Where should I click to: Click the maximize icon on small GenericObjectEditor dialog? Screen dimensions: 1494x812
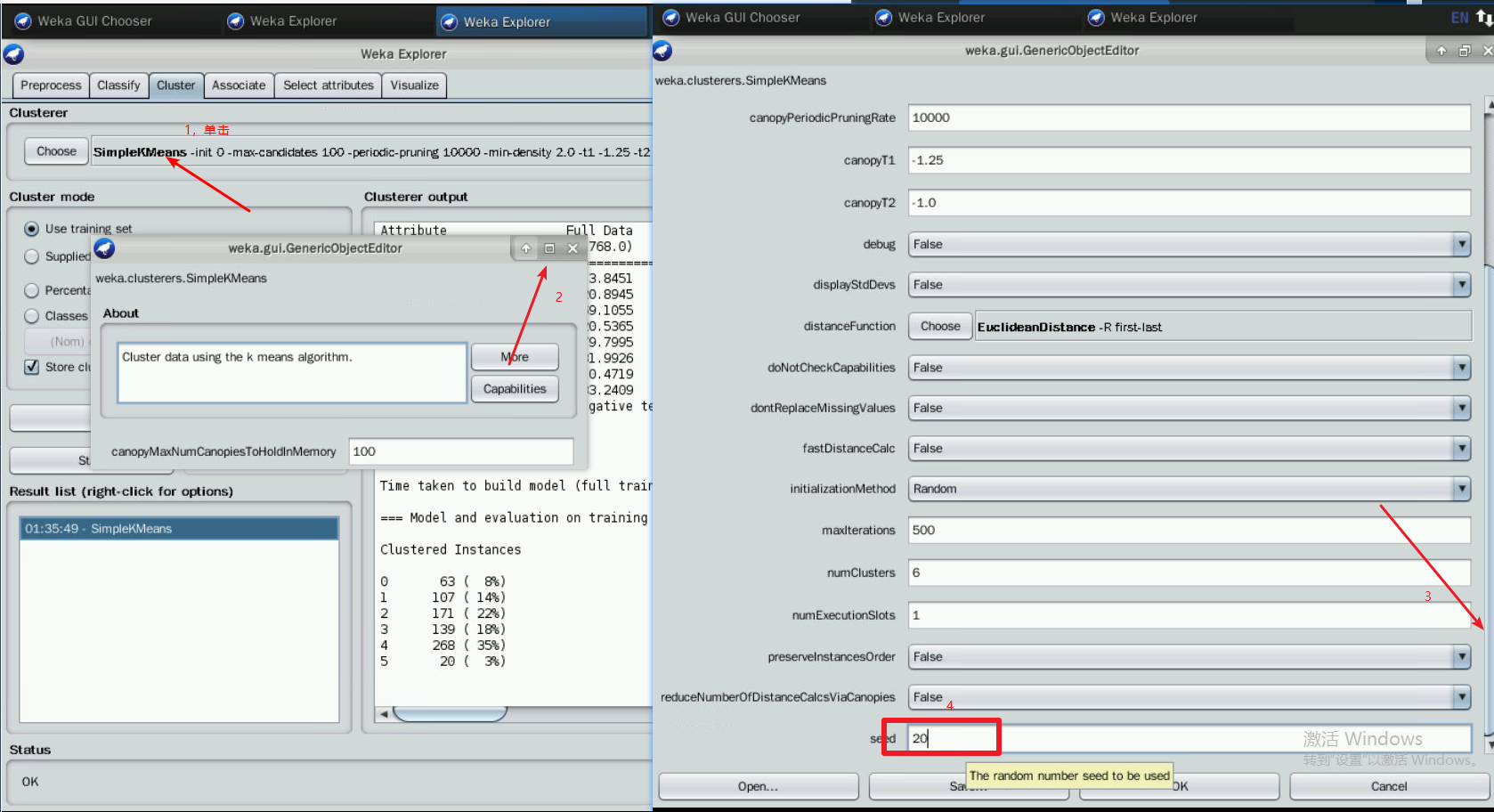(549, 248)
